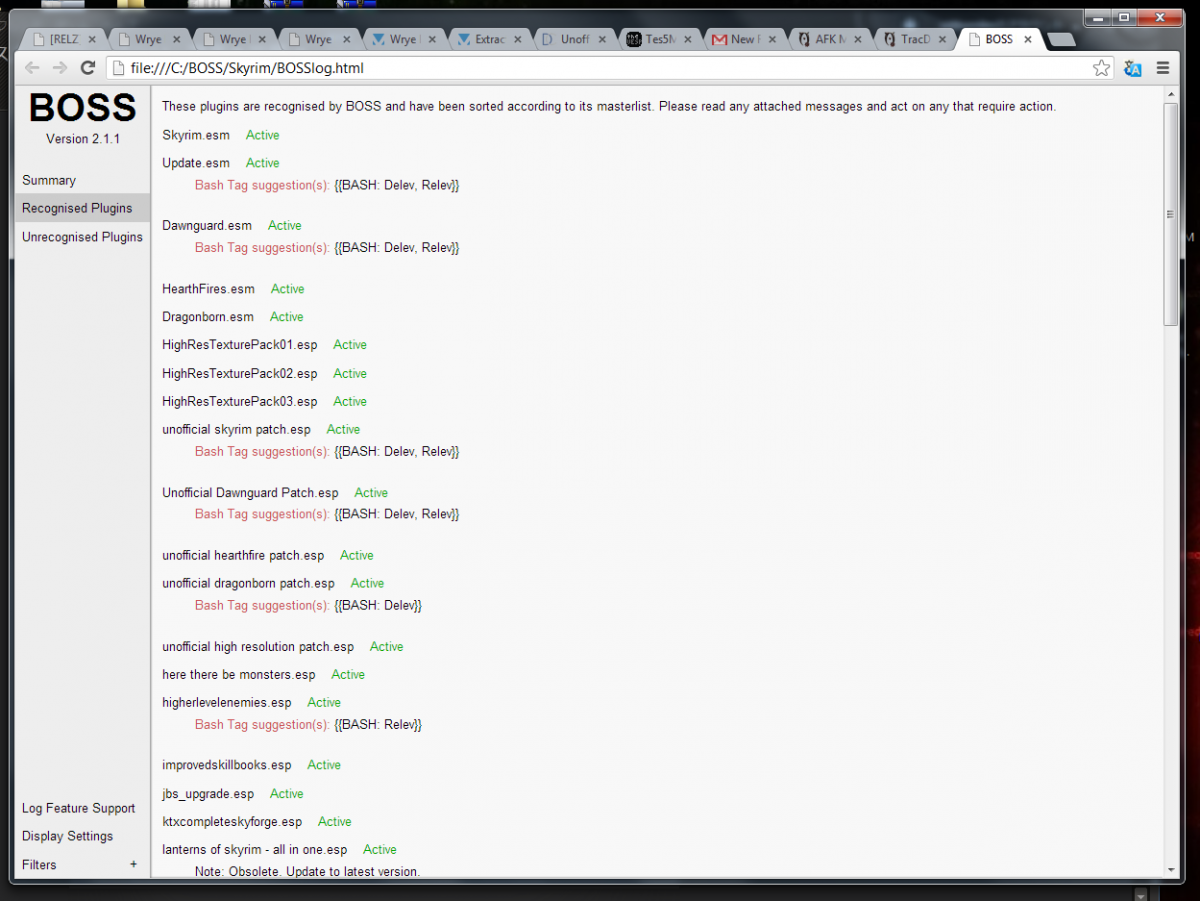Expand Filters with the plus sign
The width and height of the screenshot is (1200, 901).
coord(134,864)
